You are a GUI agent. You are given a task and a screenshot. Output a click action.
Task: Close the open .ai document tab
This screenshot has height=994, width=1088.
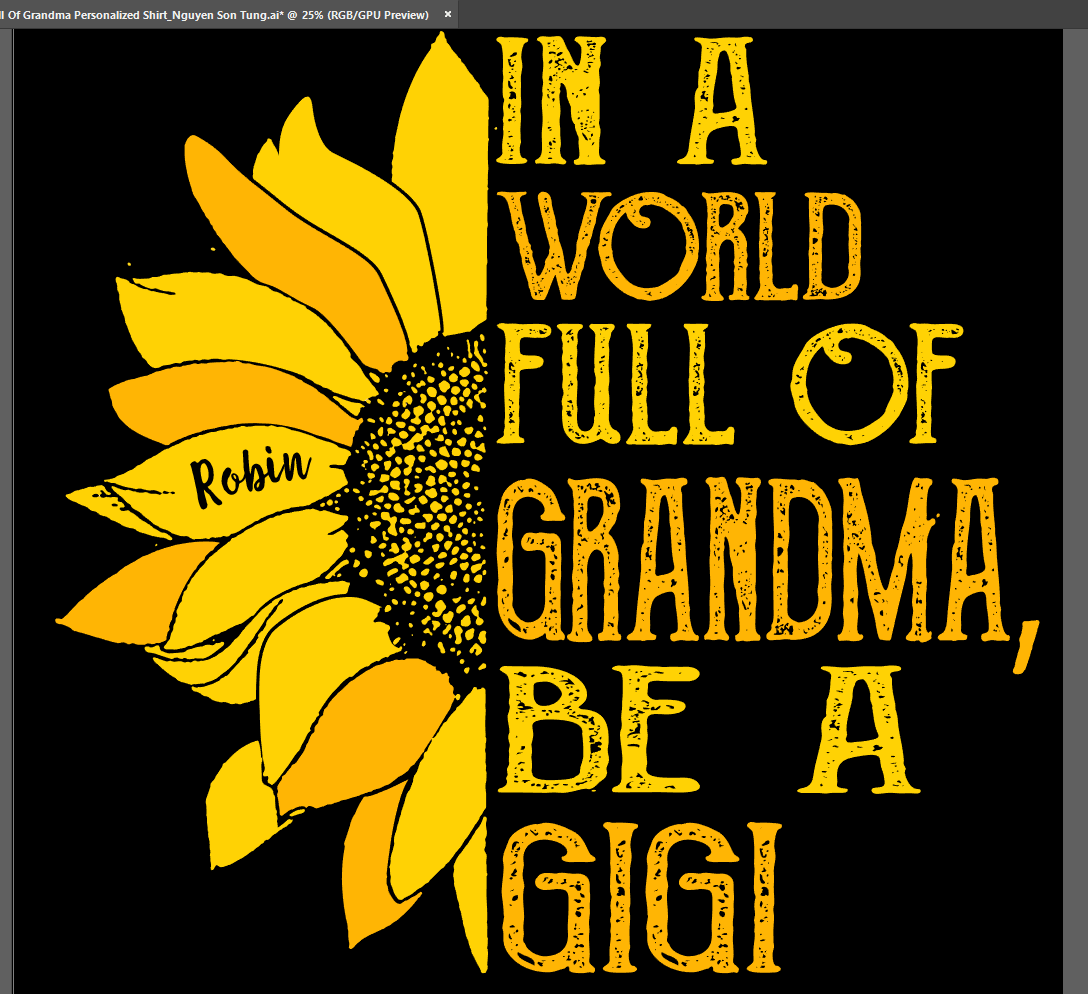(447, 14)
